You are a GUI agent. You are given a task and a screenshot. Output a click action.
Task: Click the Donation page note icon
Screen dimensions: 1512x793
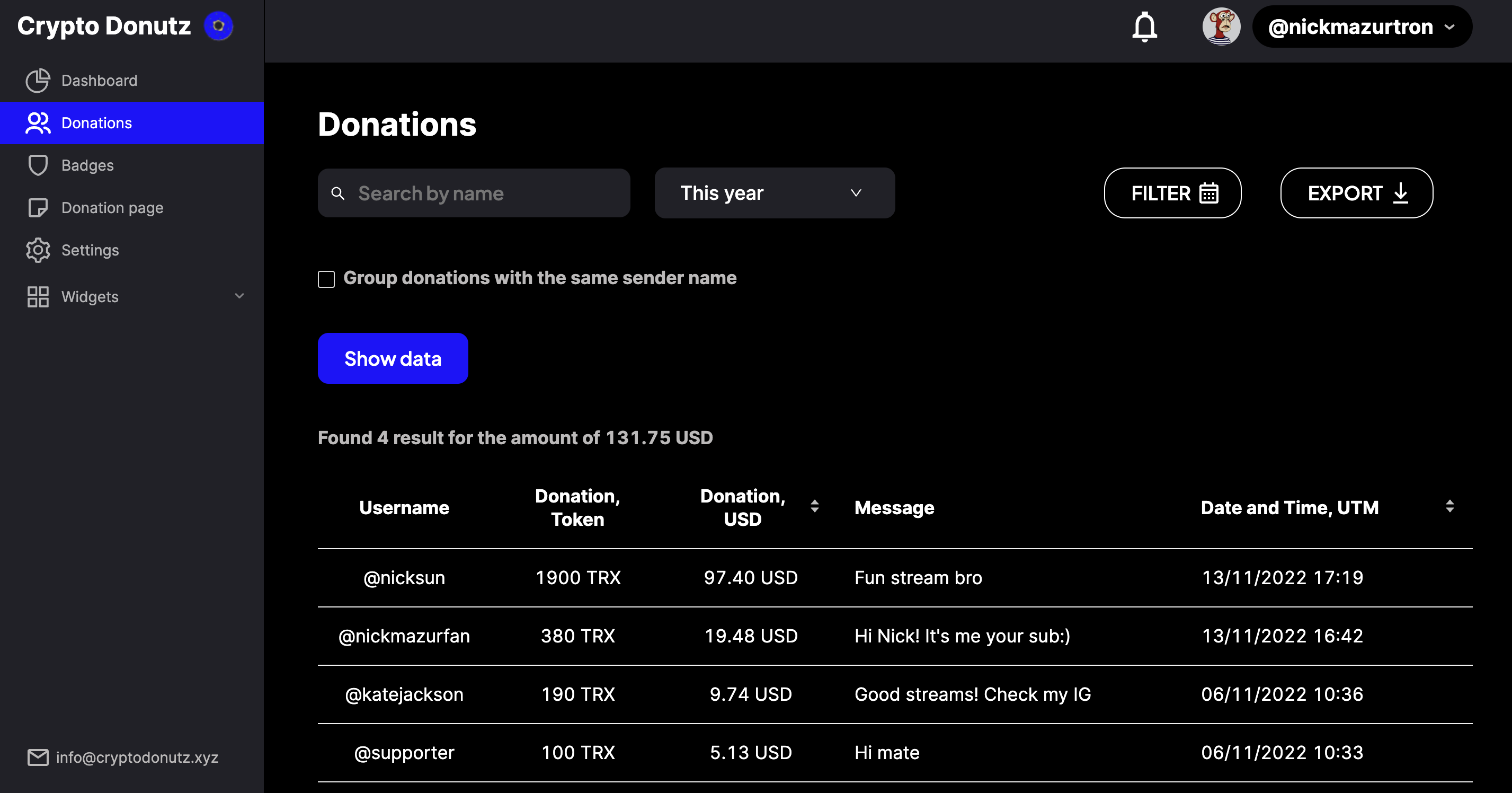click(38, 208)
